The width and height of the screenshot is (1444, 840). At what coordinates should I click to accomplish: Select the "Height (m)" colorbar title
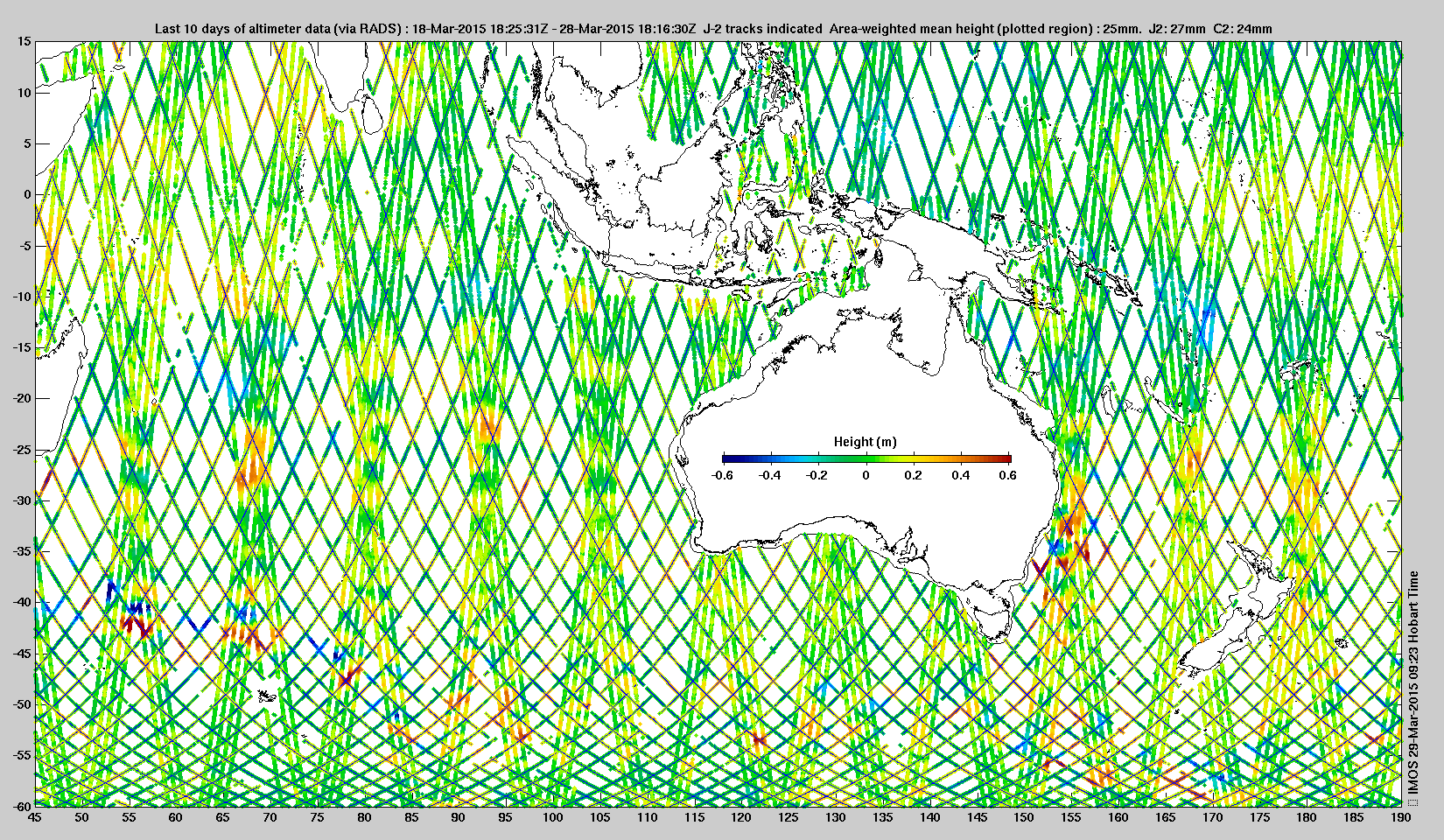tap(865, 442)
